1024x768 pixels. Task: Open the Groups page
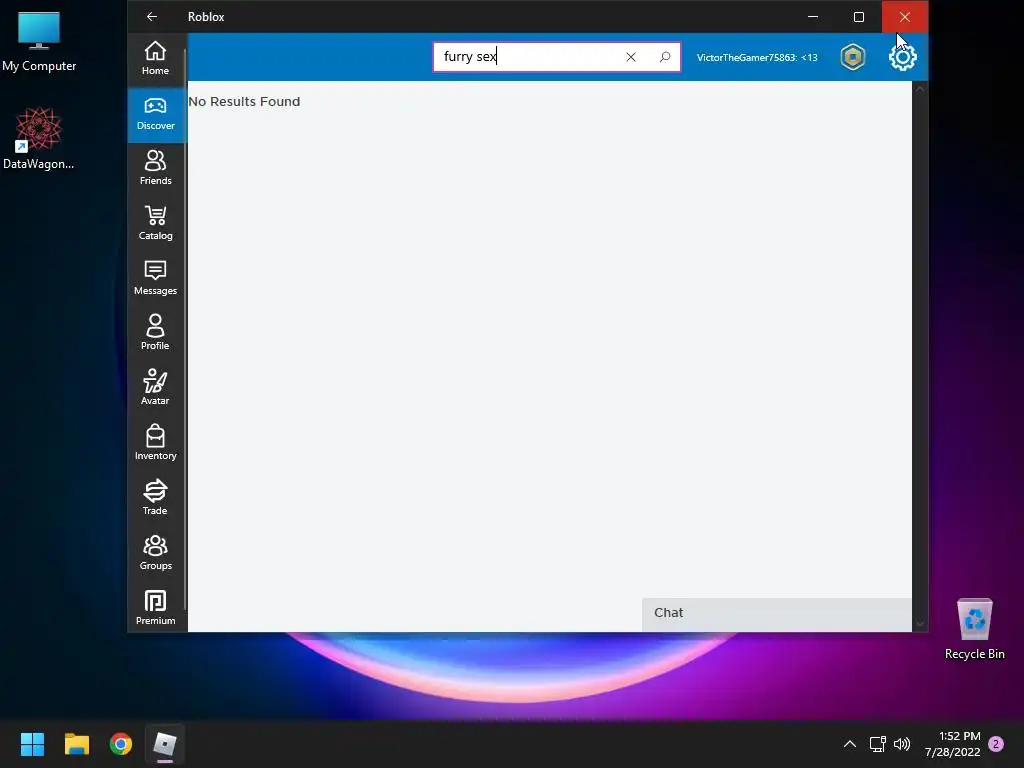[x=155, y=552]
